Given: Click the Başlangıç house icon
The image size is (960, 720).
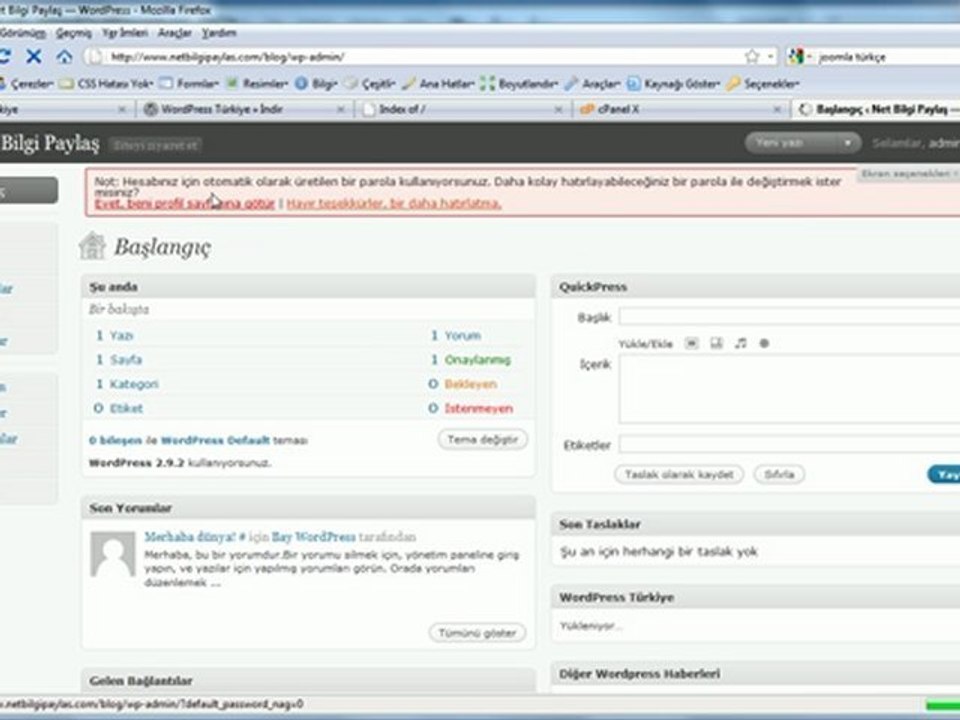Looking at the screenshot, I should click(92, 246).
